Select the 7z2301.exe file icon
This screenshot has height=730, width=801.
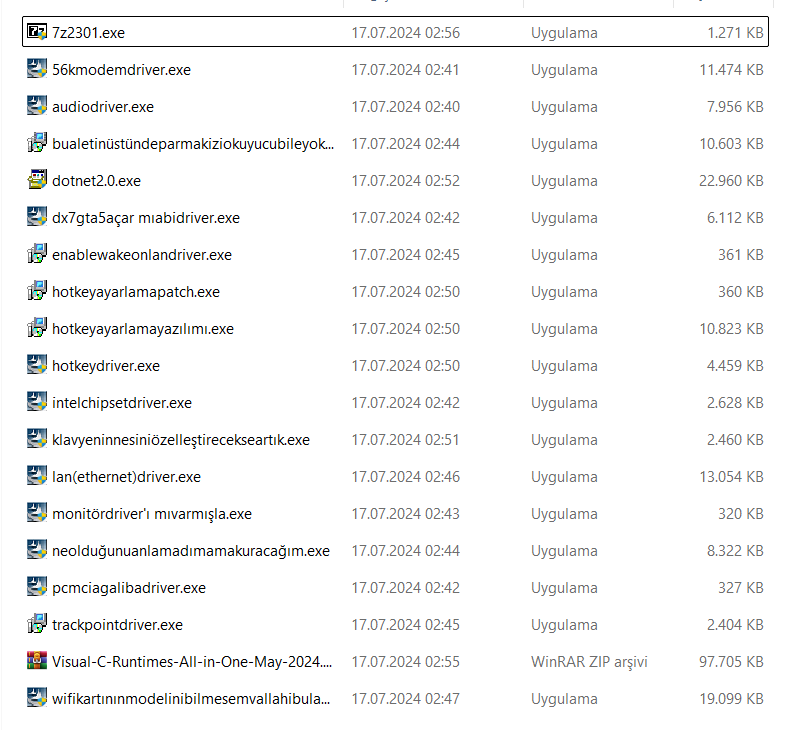click(x=37, y=32)
